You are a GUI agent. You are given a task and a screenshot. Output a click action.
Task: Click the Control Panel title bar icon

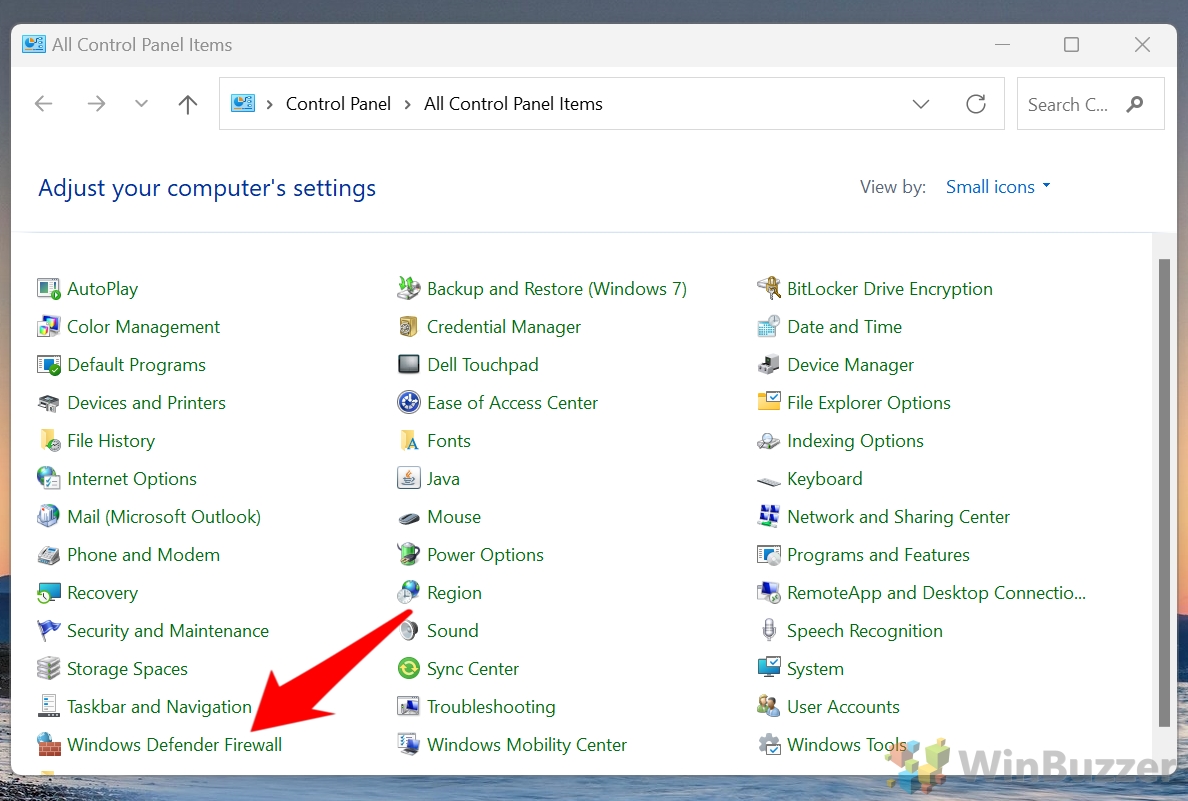pyautogui.click(x=33, y=44)
